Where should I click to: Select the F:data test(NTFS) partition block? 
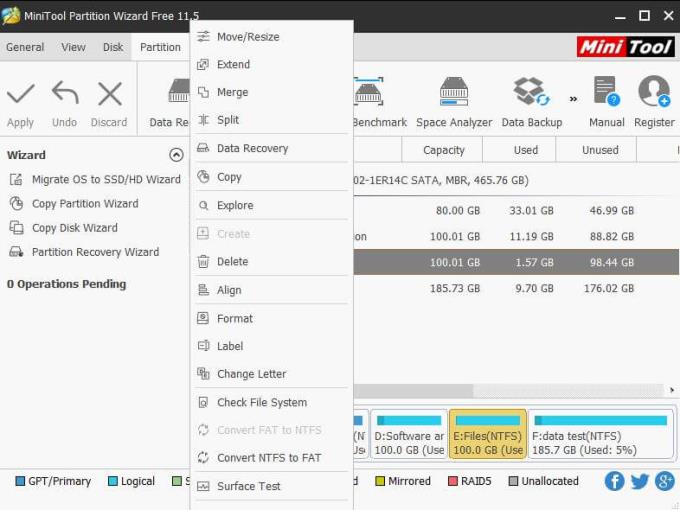601,434
